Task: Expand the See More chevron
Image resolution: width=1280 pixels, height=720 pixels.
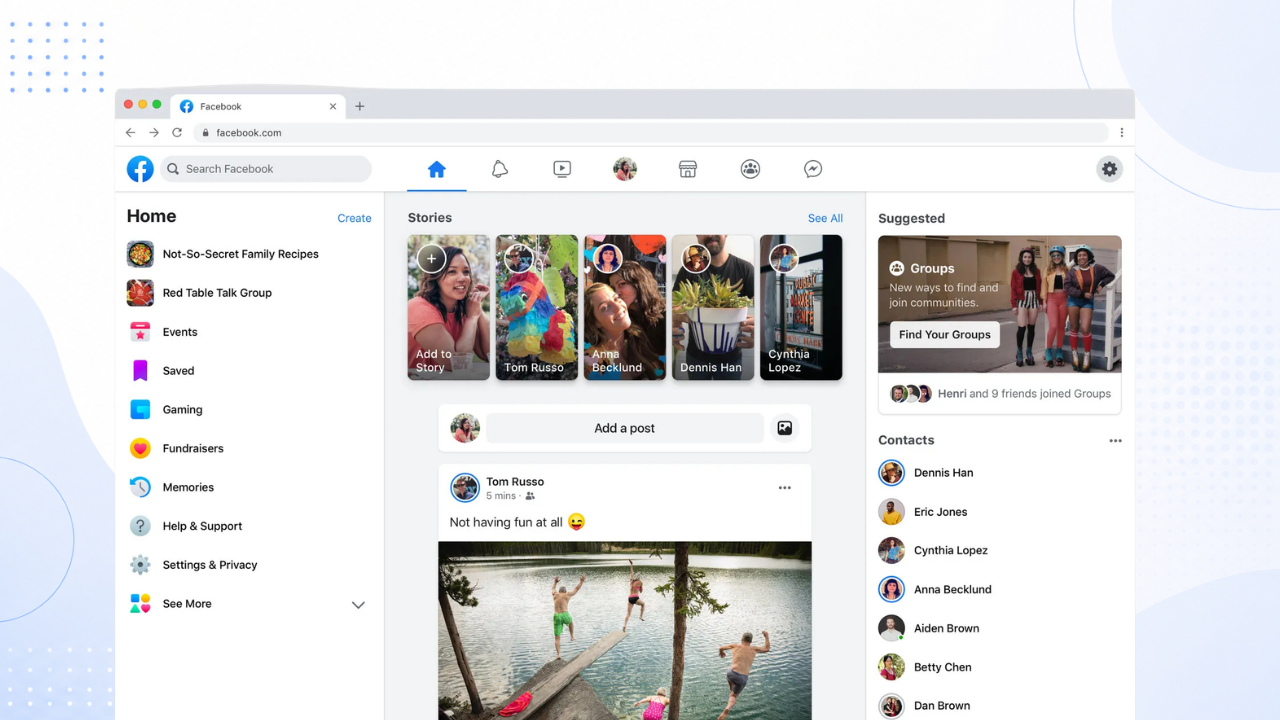Action: [x=358, y=605]
